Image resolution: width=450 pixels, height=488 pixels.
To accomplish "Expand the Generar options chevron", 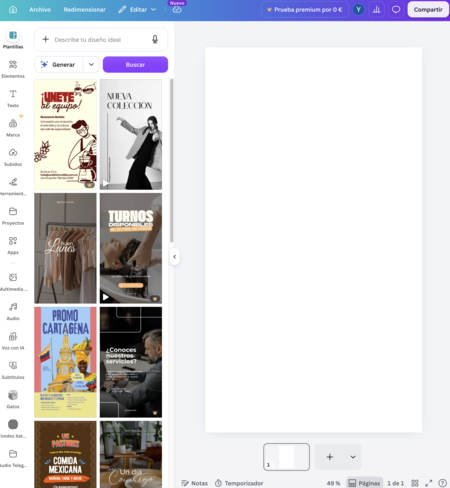I will coord(91,64).
